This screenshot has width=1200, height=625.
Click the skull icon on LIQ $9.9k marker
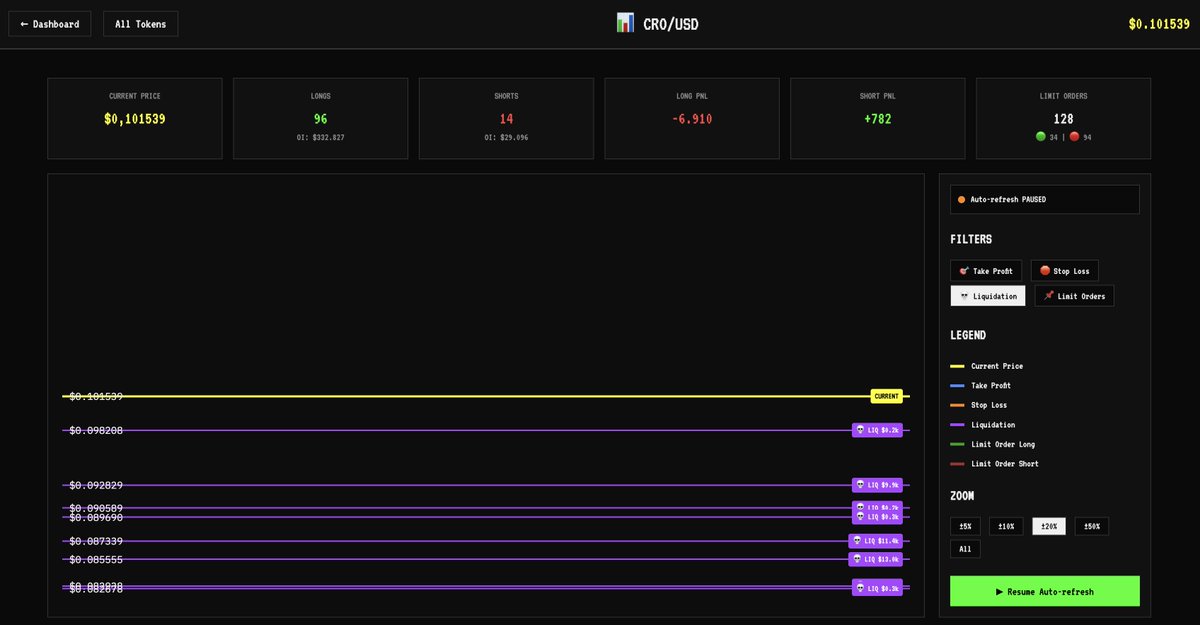[x=860, y=485]
